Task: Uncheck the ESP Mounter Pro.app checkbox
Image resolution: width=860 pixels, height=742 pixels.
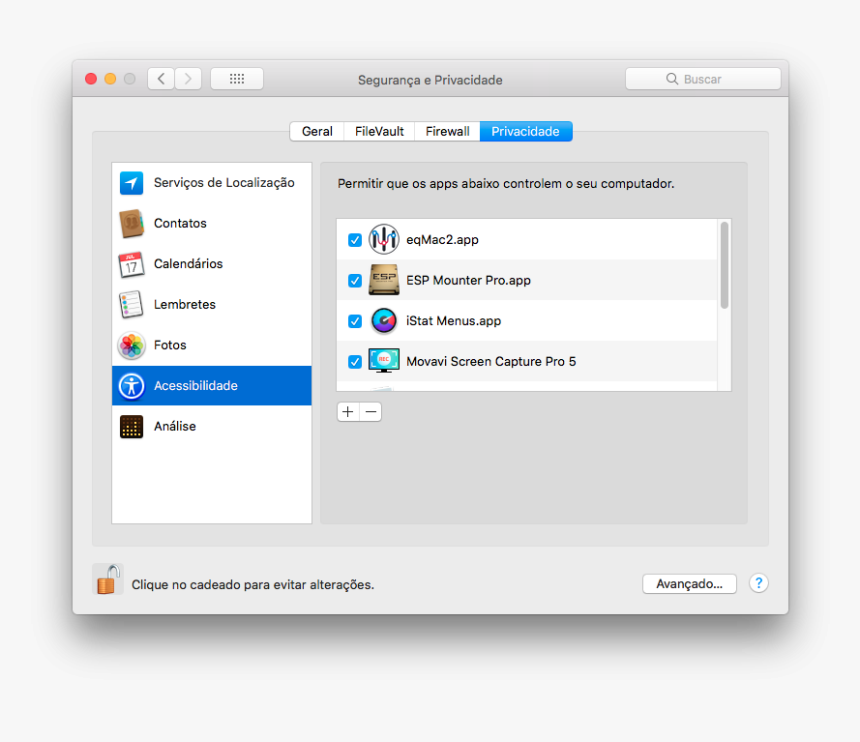Action: pyautogui.click(x=355, y=280)
